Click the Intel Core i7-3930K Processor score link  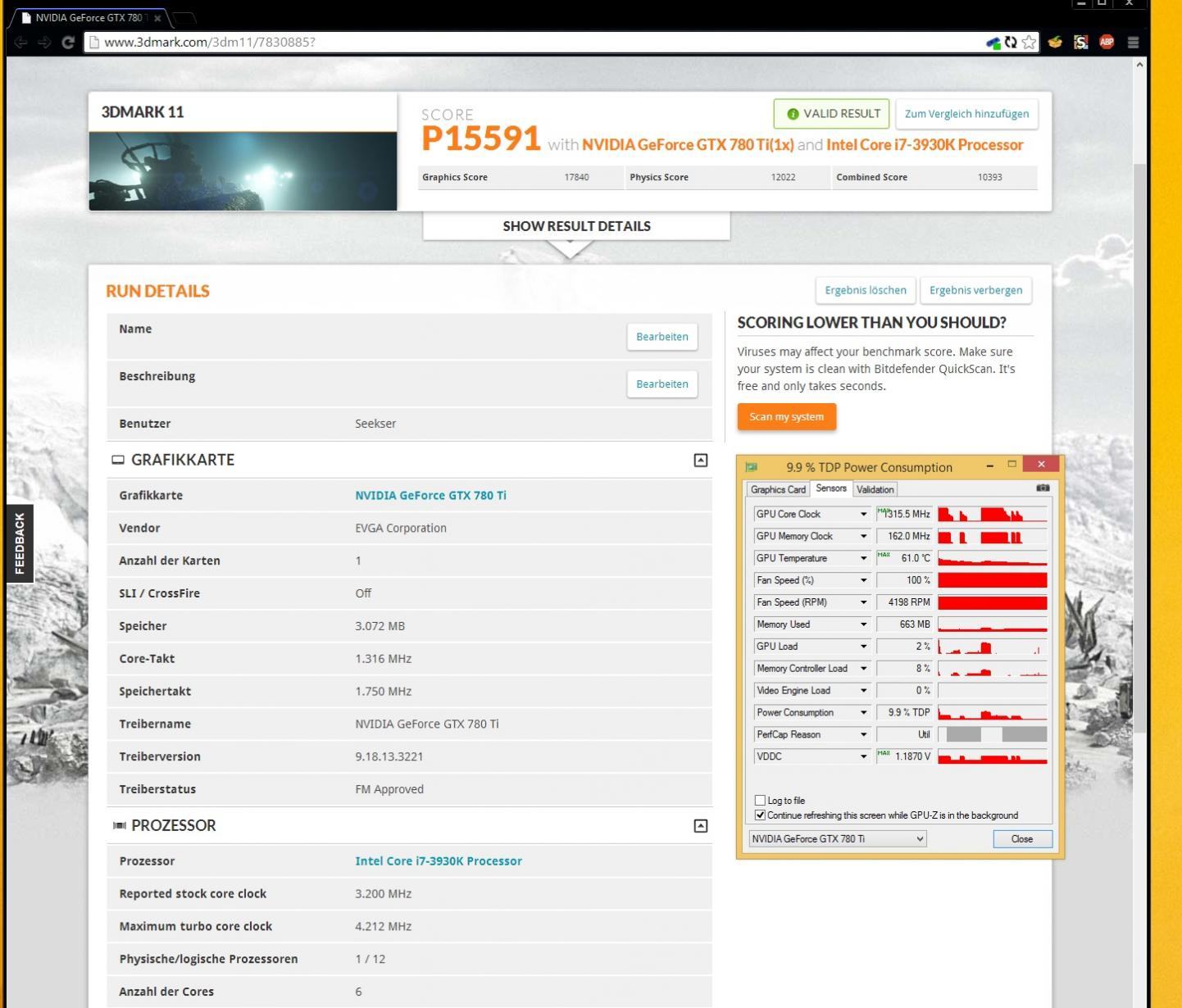pos(925,145)
